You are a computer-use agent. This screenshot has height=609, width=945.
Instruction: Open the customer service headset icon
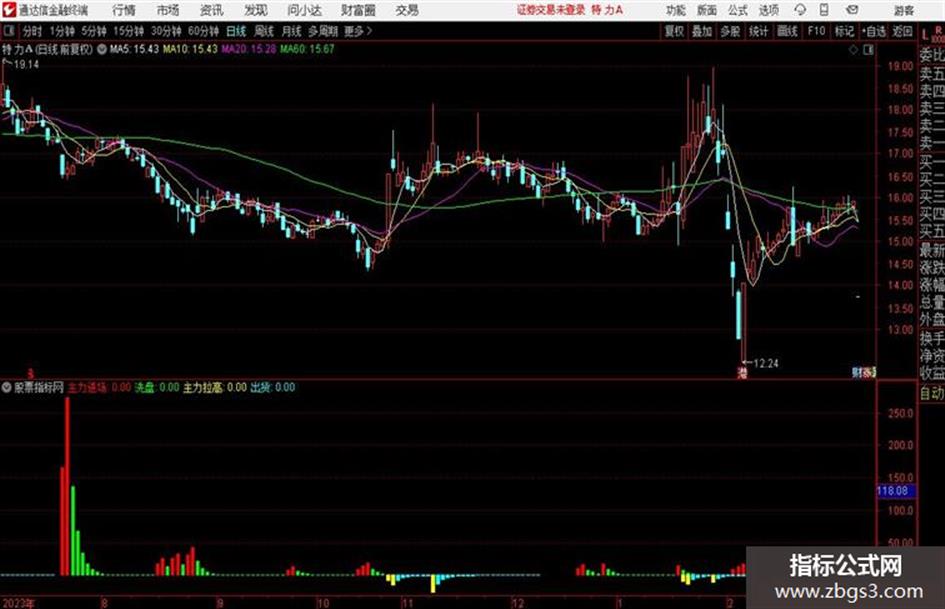point(800,10)
